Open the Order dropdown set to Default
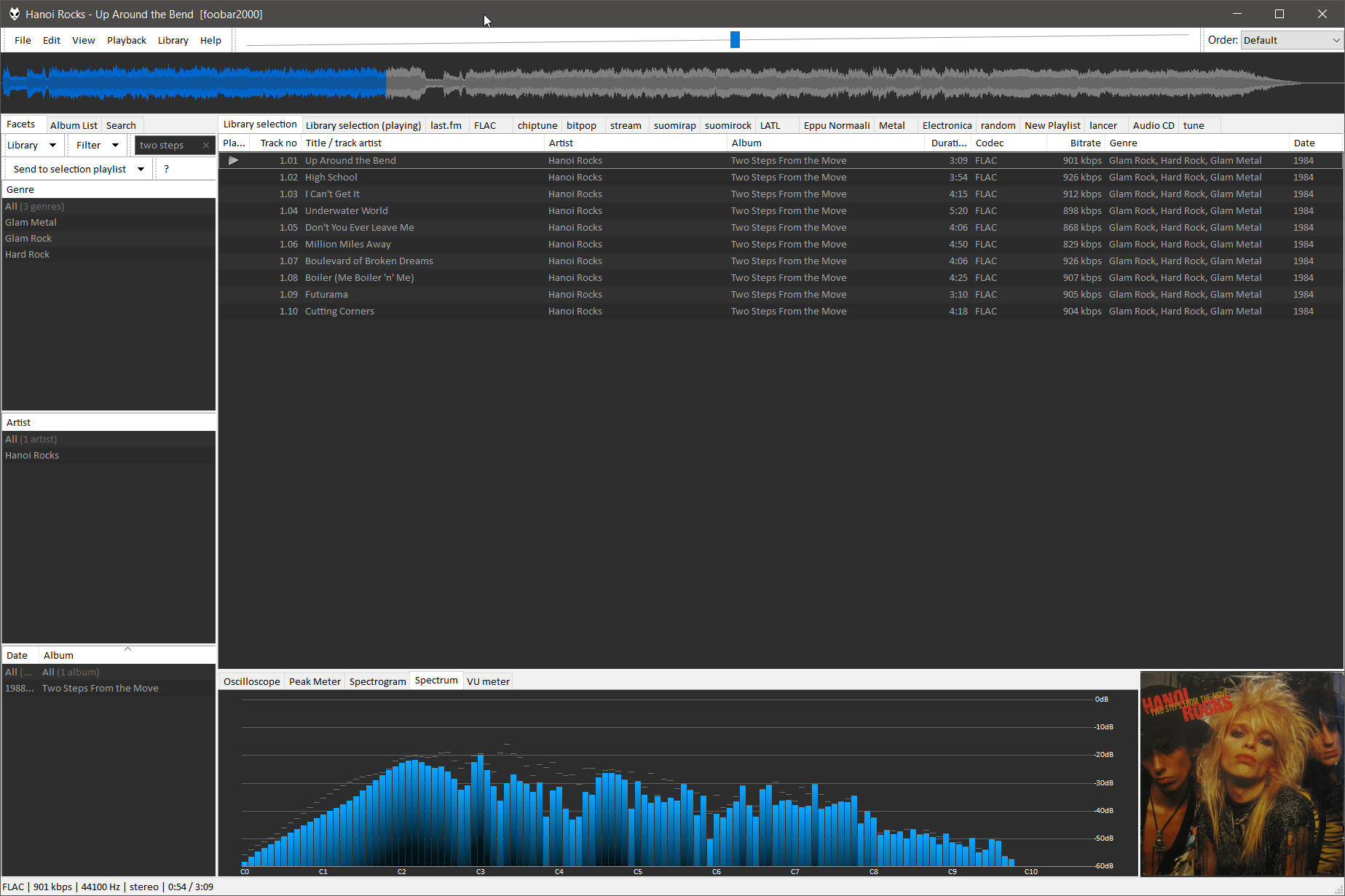1345x896 pixels. pos(1292,41)
